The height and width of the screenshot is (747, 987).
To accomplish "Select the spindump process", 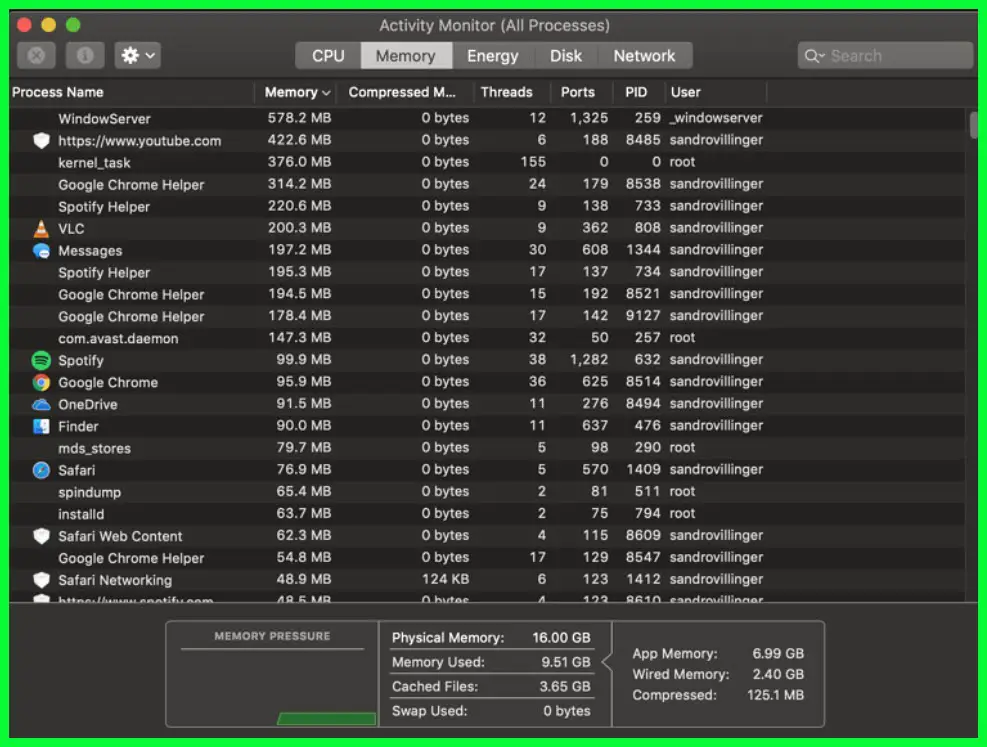I will coord(487,491).
